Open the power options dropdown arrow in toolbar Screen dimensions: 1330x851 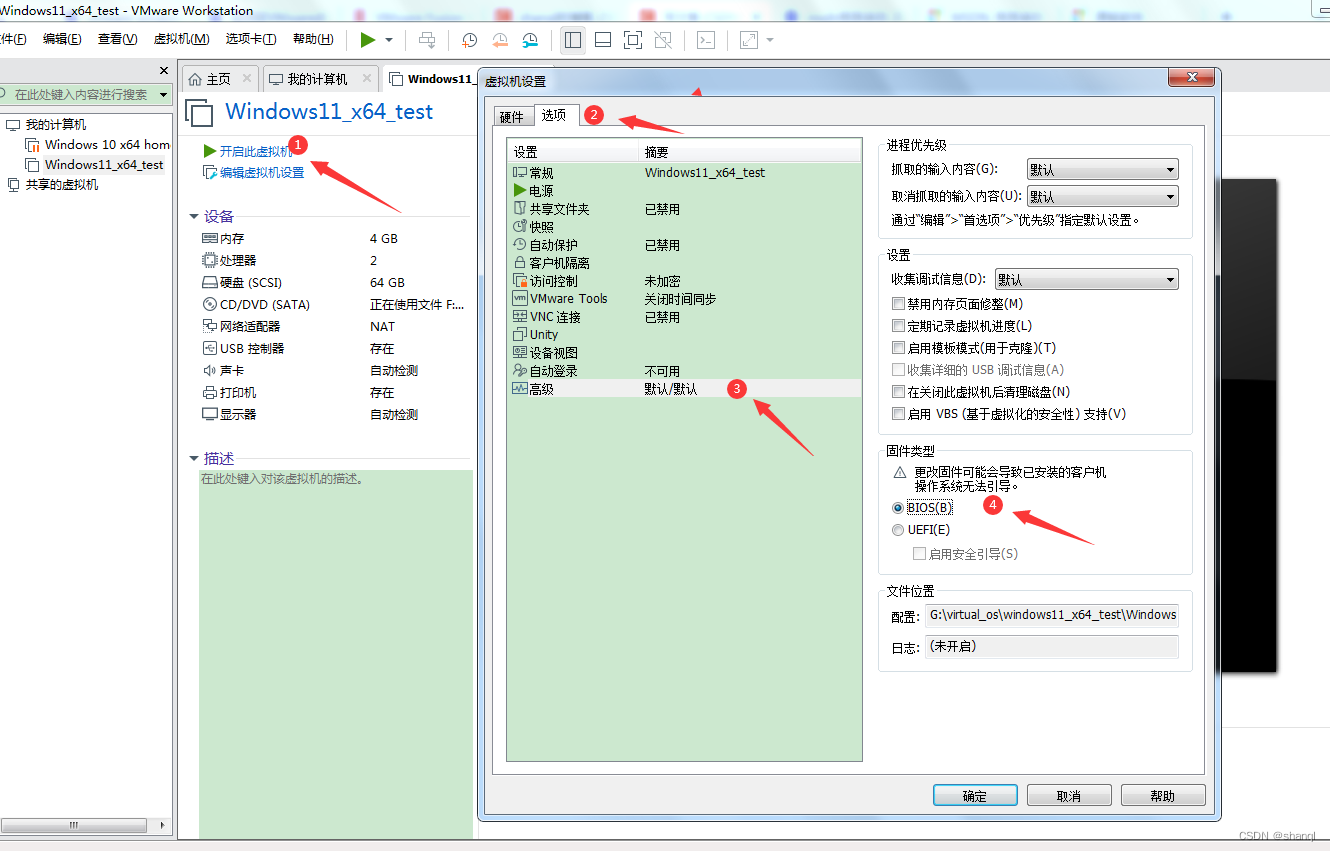click(x=389, y=40)
